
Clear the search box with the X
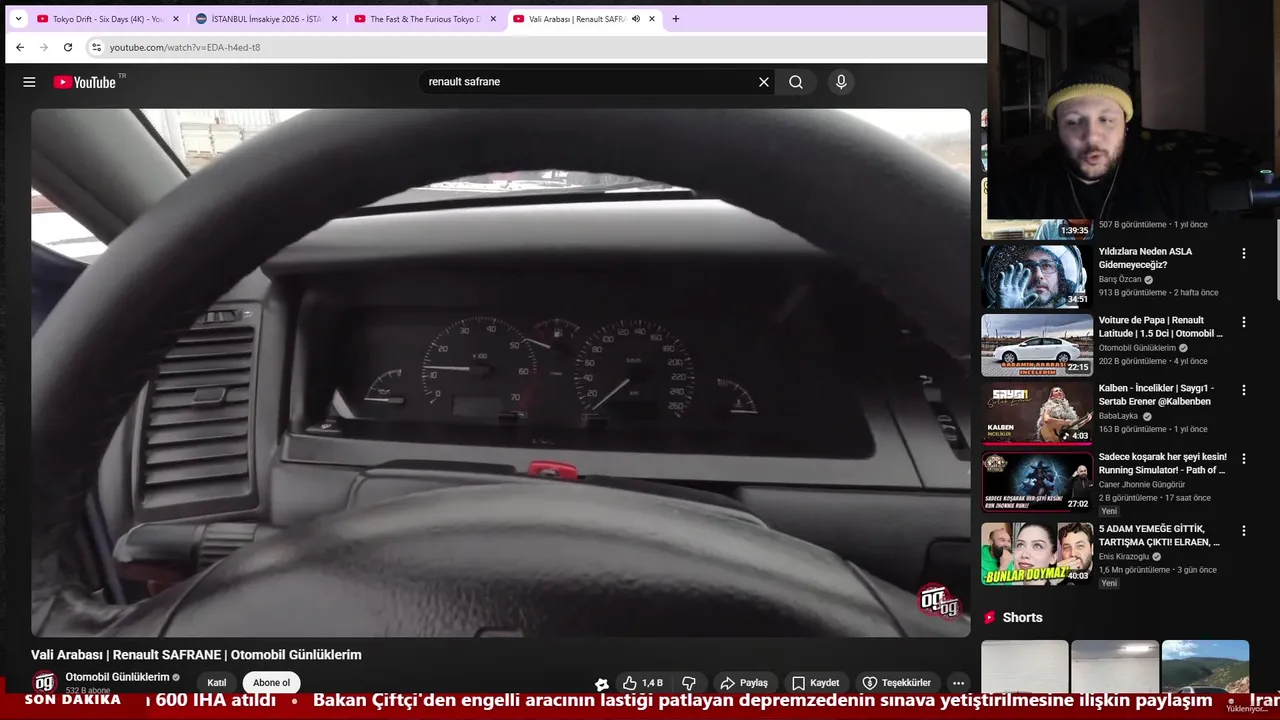(764, 82)
